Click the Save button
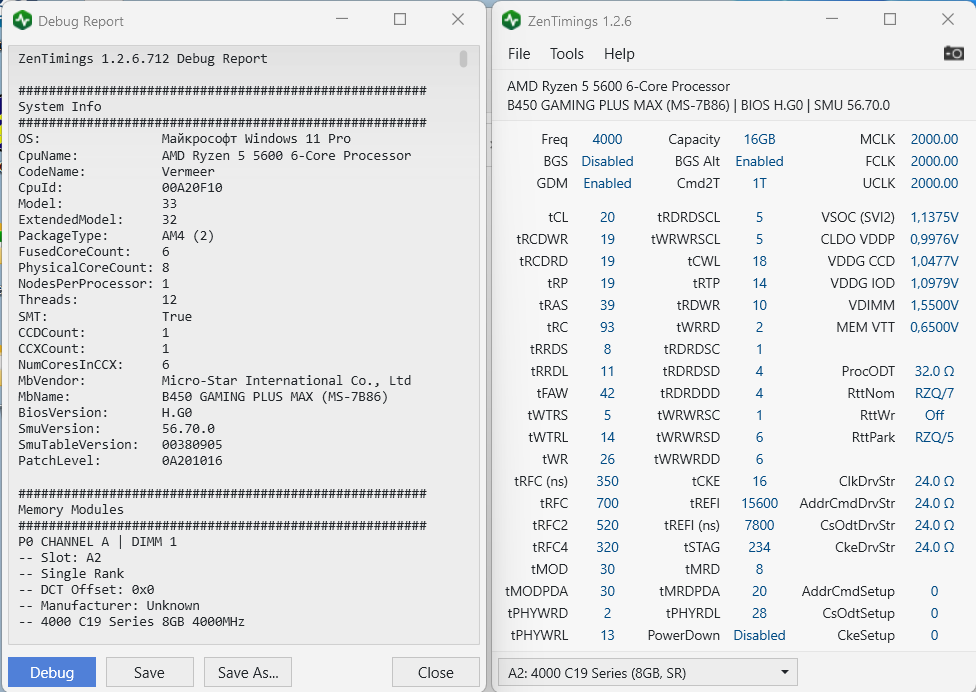The width and height of the screenshot is (976, 692). pyautogui.click(x=149, y=673)
